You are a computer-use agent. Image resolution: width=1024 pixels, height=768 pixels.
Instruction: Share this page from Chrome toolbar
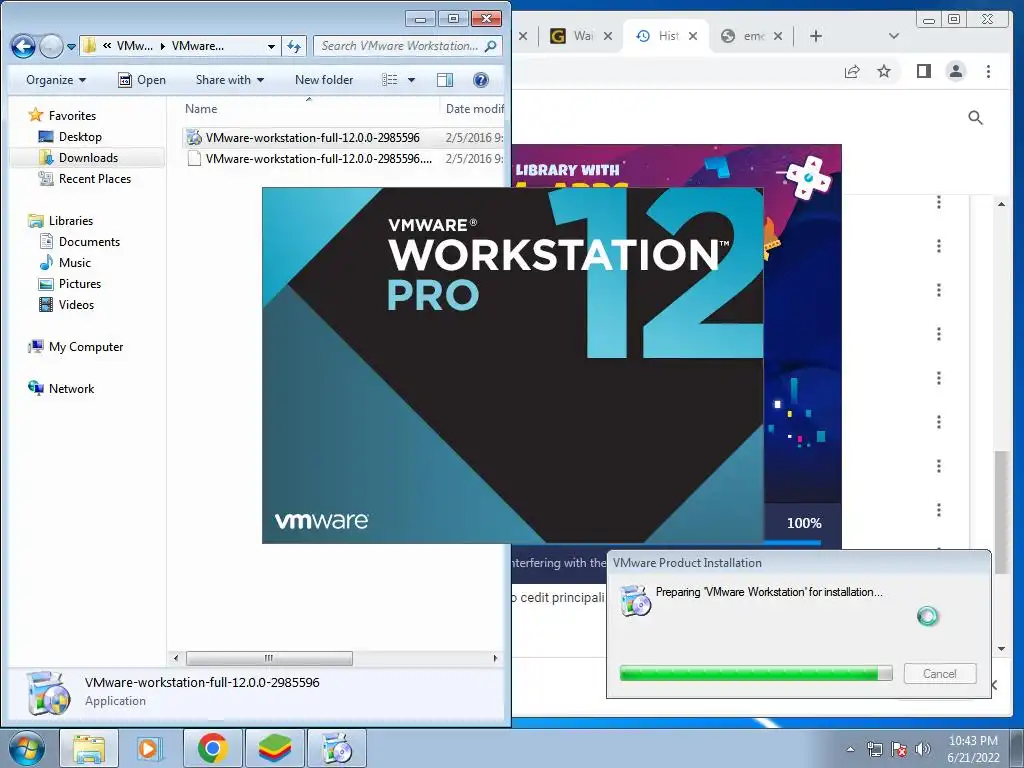coord(852,71)
